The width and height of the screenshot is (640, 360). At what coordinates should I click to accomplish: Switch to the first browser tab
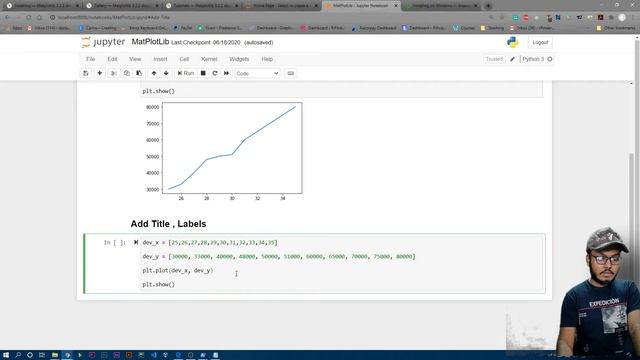41,6
